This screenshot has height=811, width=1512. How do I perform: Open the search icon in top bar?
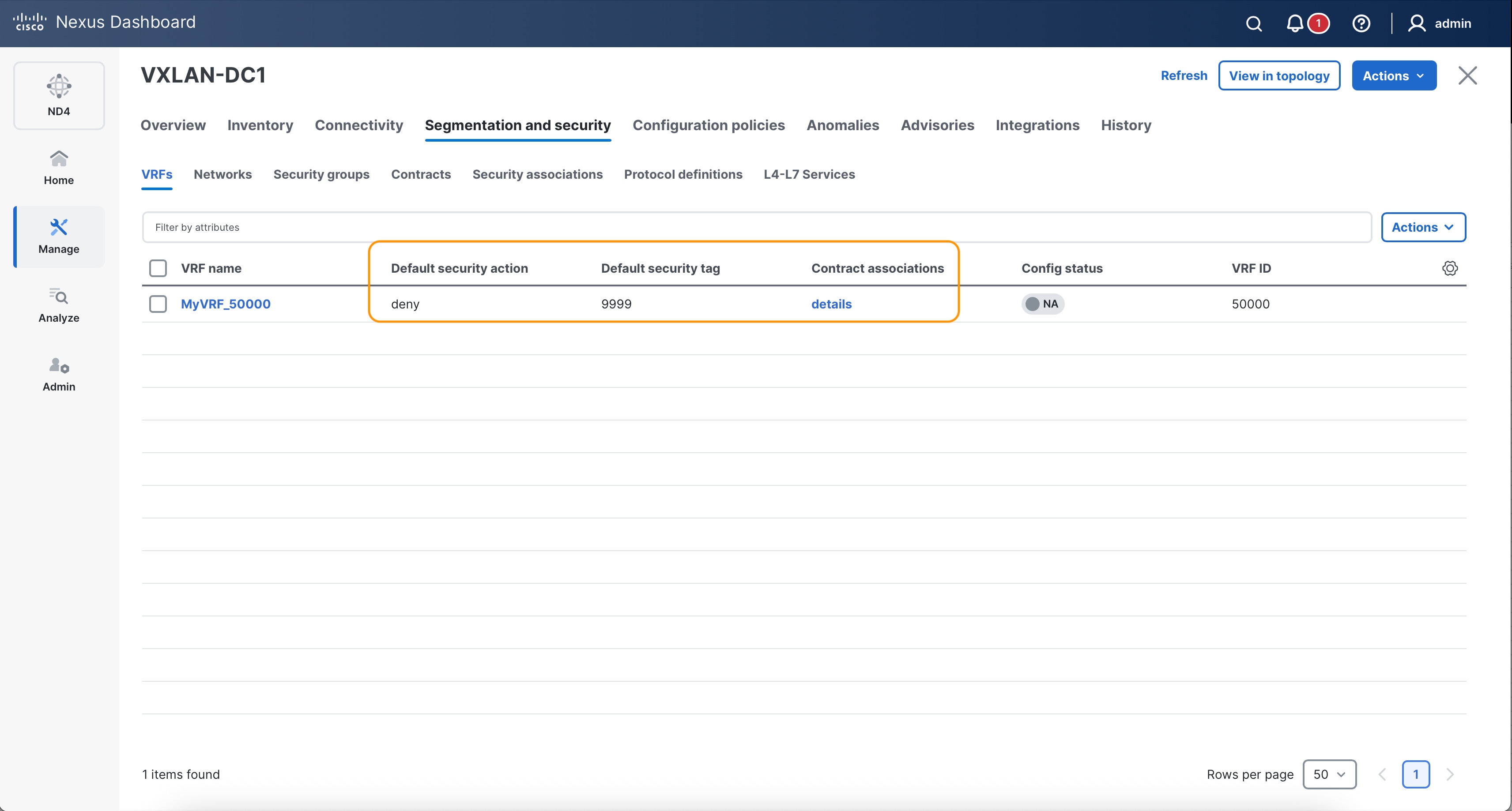[x=1254, y=23]
